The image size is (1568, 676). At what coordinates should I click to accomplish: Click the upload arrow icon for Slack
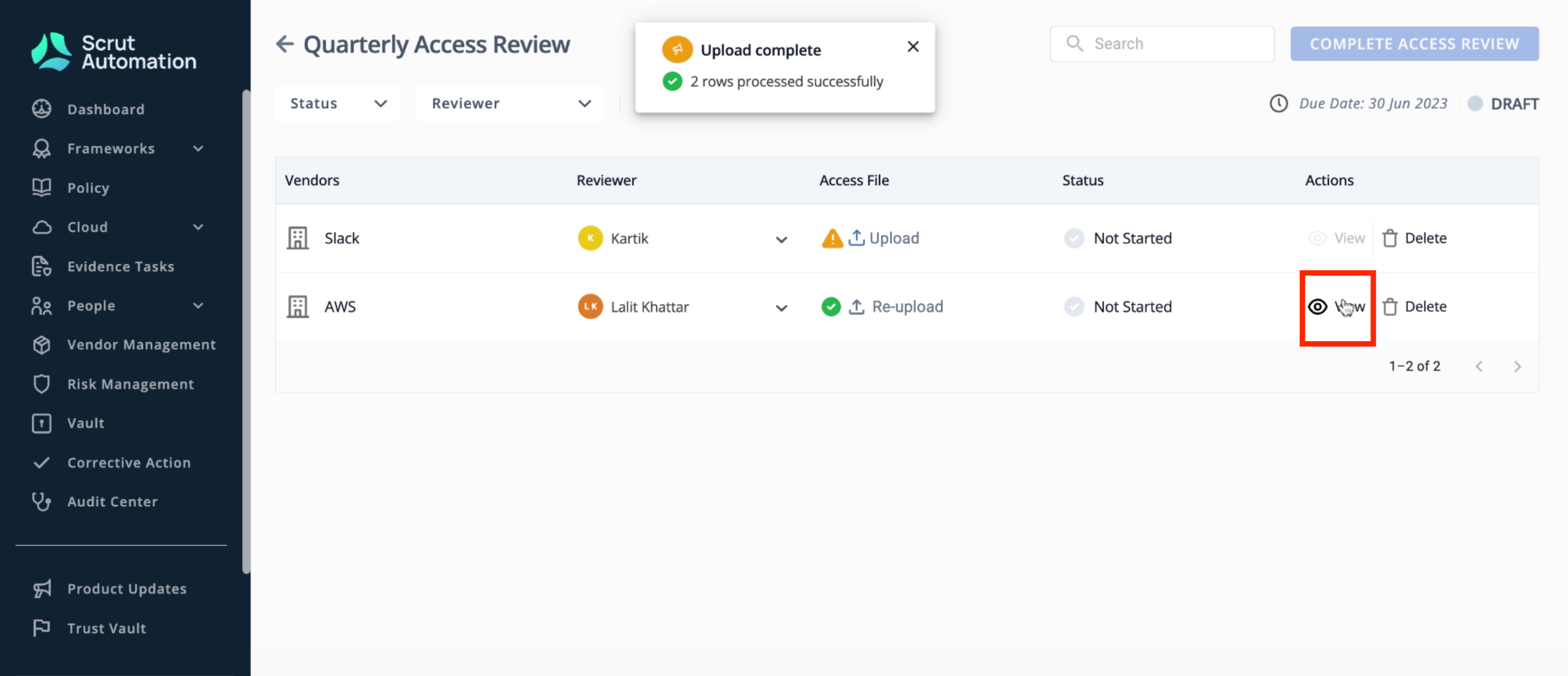click(856, 238)
